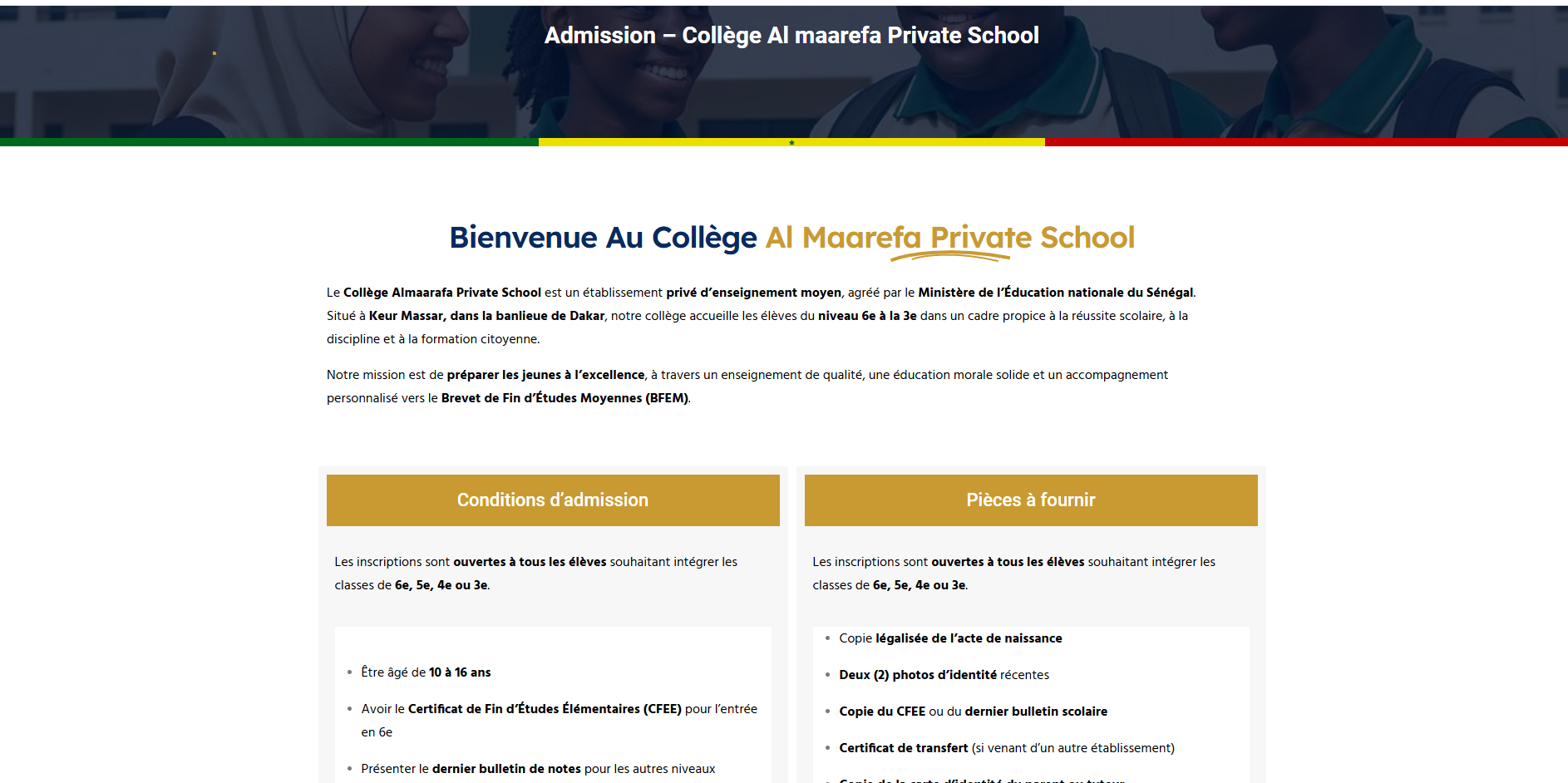Click the red flag stripe

1306,142
